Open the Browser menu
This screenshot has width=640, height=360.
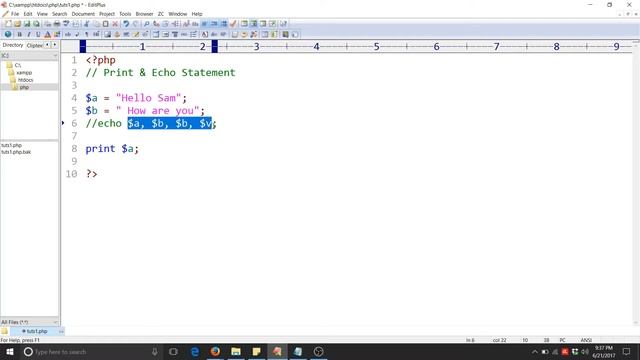pyautogui.click(x=144, y=14)
